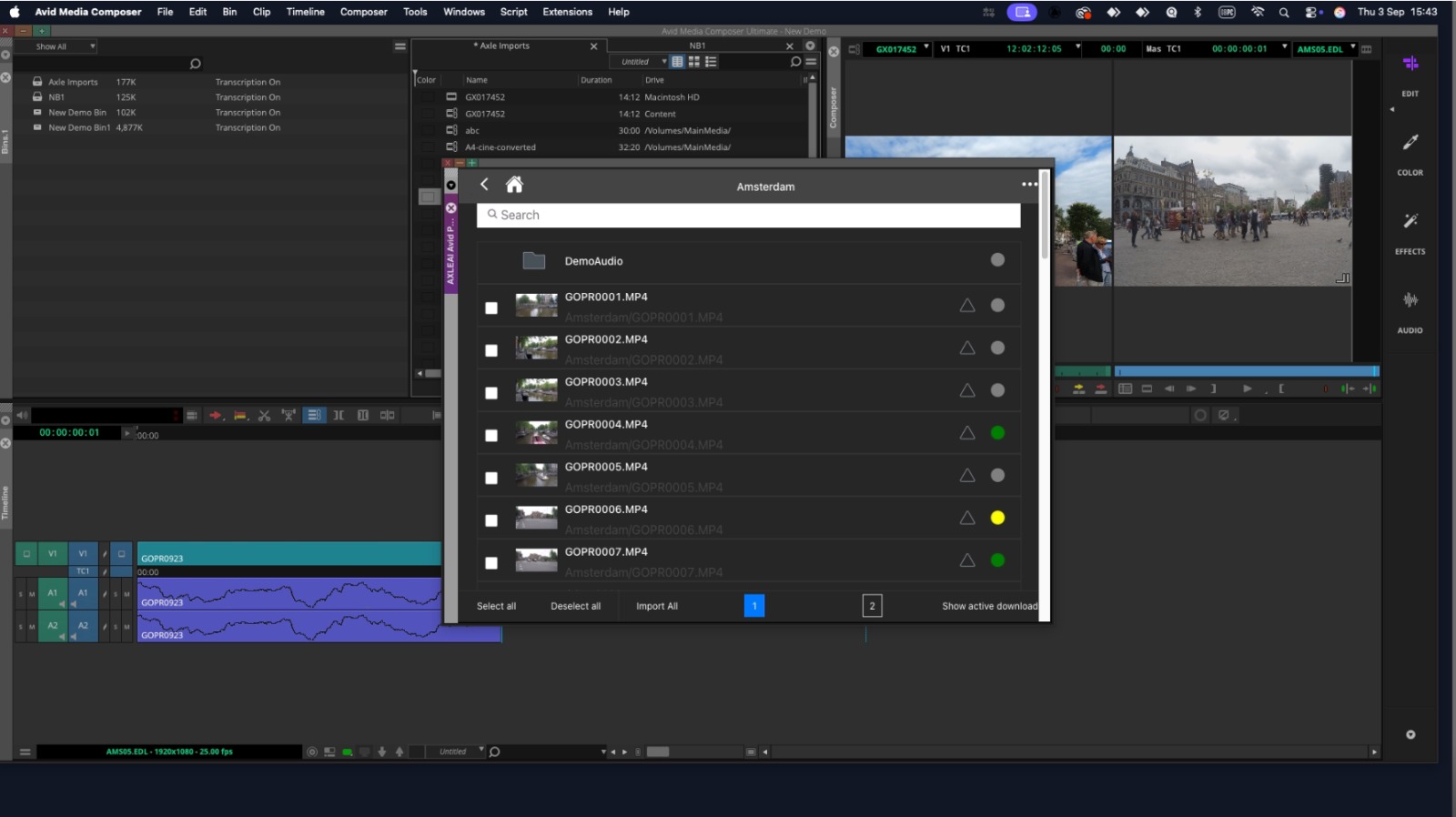Click the Deselect all button
The image size is (1456, 817).
(575, 606)
